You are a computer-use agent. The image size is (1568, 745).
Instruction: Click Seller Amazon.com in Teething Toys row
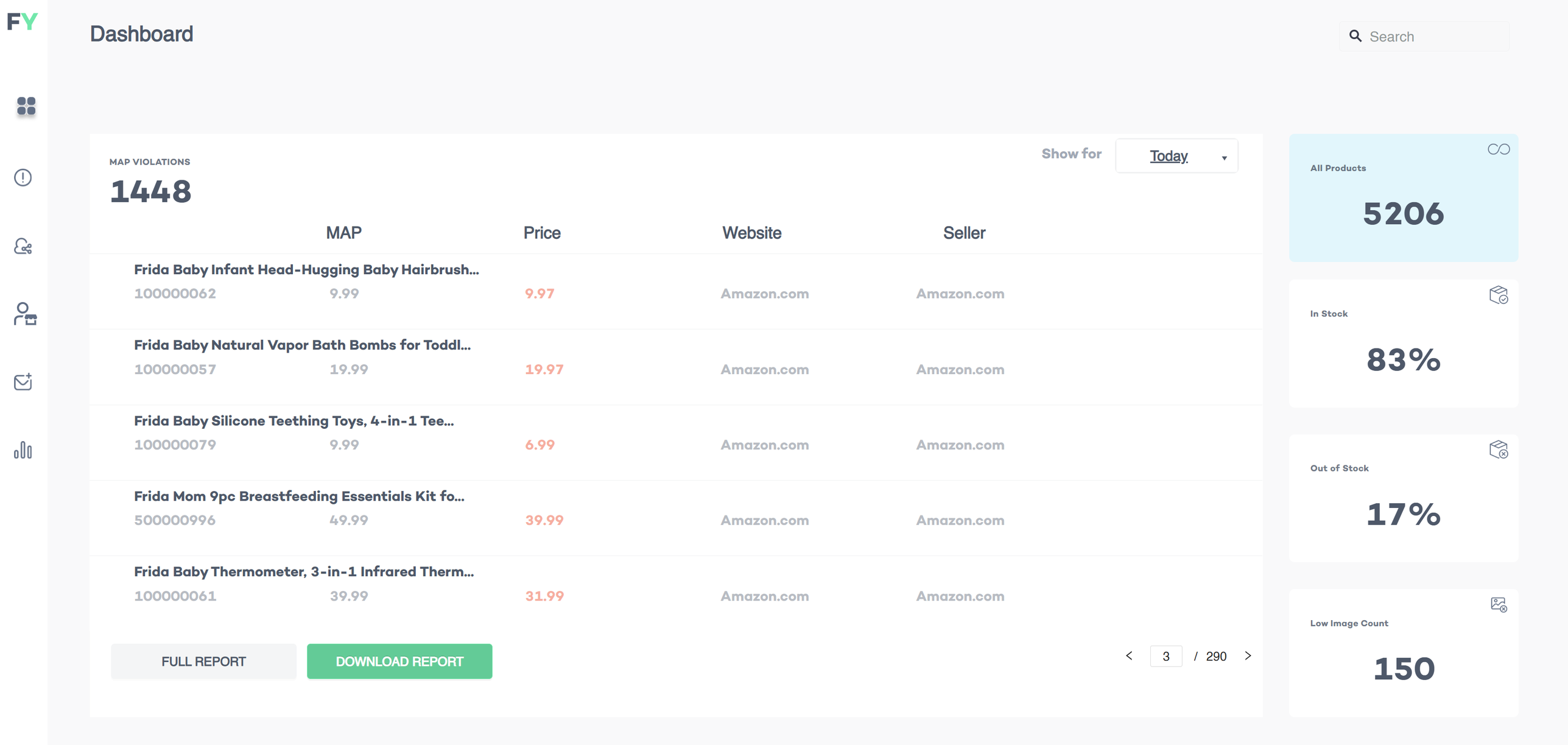960,445
